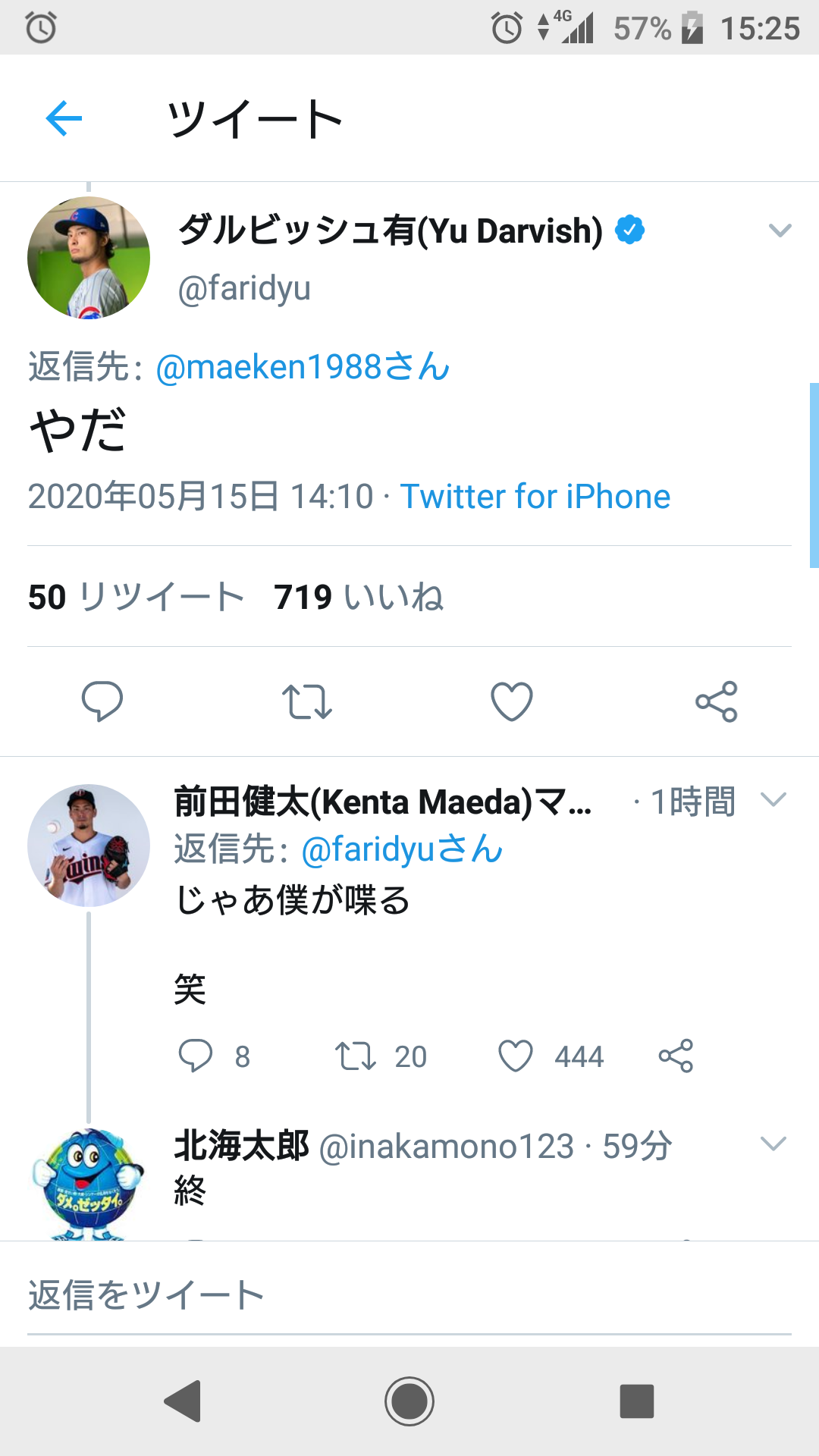This screenshot has height=1456, width=819.
Task: Tap the reply tweet input field
Action: point(409,1295)
